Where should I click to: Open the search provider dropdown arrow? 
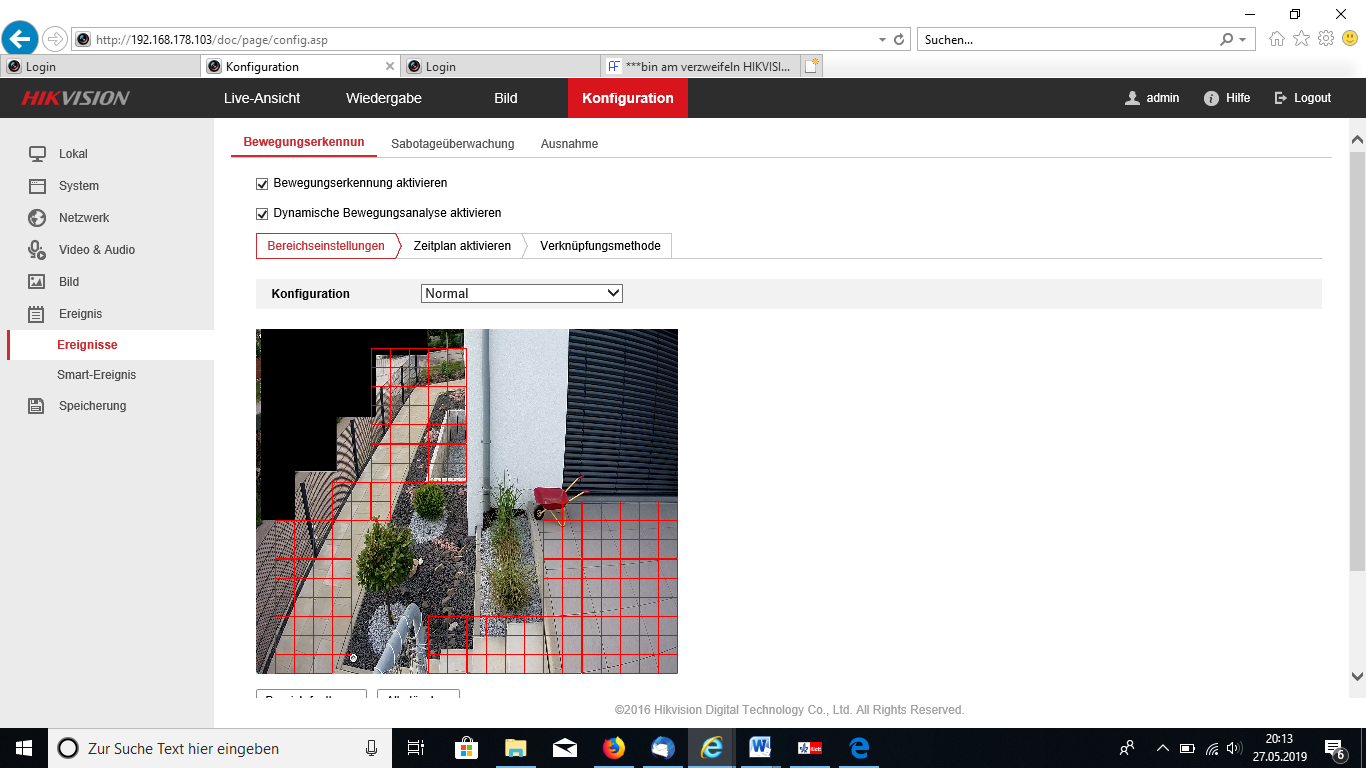tap(1243, 40)
